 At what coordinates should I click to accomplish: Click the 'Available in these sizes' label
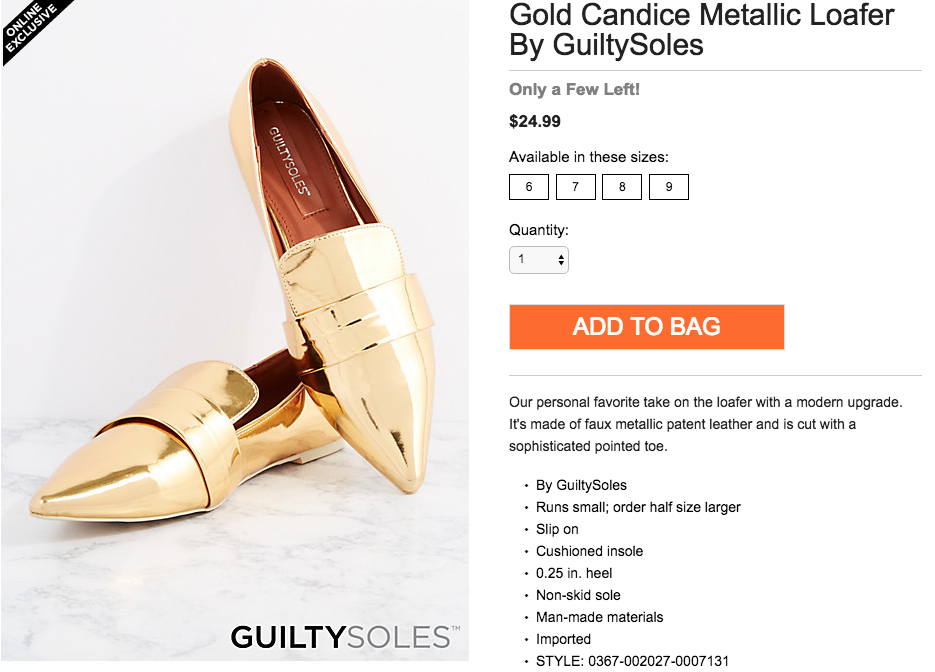589,157
